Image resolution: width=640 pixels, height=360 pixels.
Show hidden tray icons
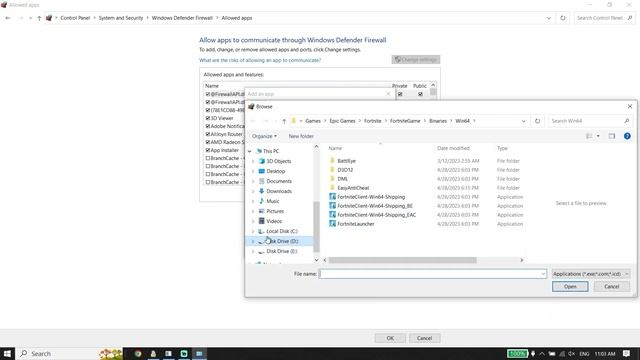[542, 353]
